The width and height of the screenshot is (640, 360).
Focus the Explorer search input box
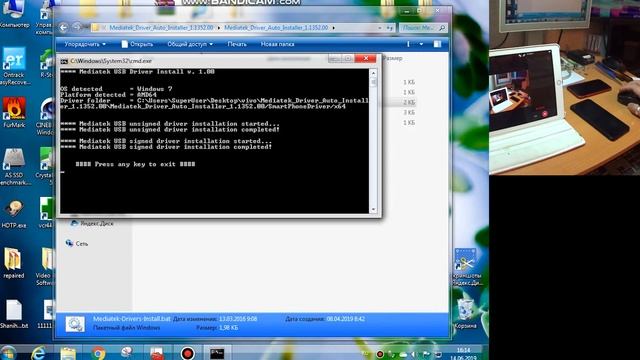tap(418, 28)
